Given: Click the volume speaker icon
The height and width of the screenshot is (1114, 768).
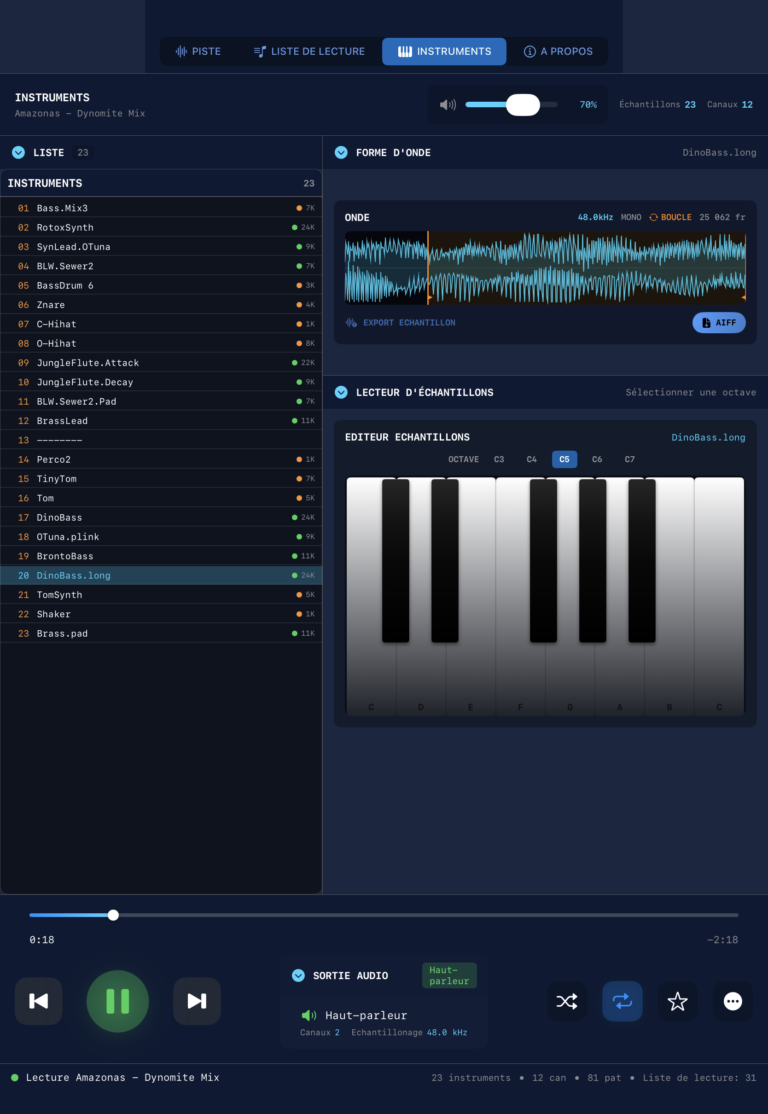Looking at the screenshot, I should pos(448,105).
